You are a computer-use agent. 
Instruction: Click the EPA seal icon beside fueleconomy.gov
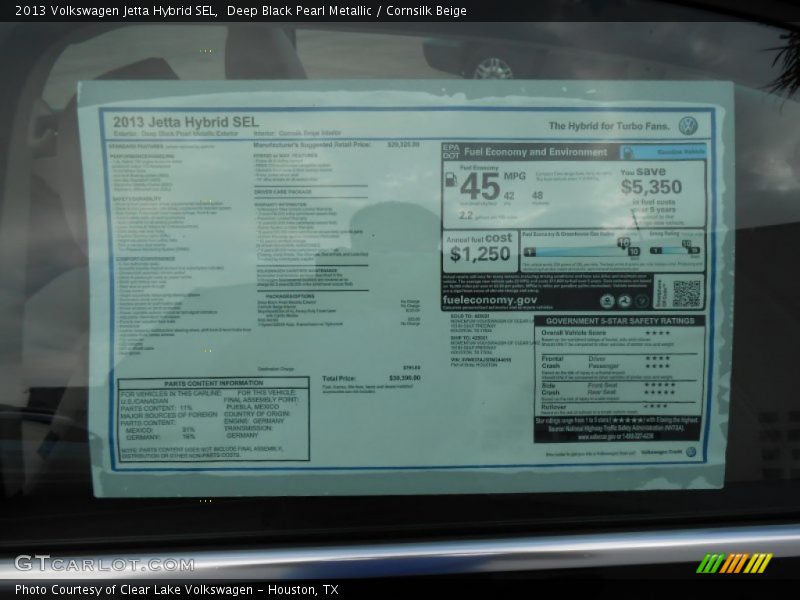606,301
